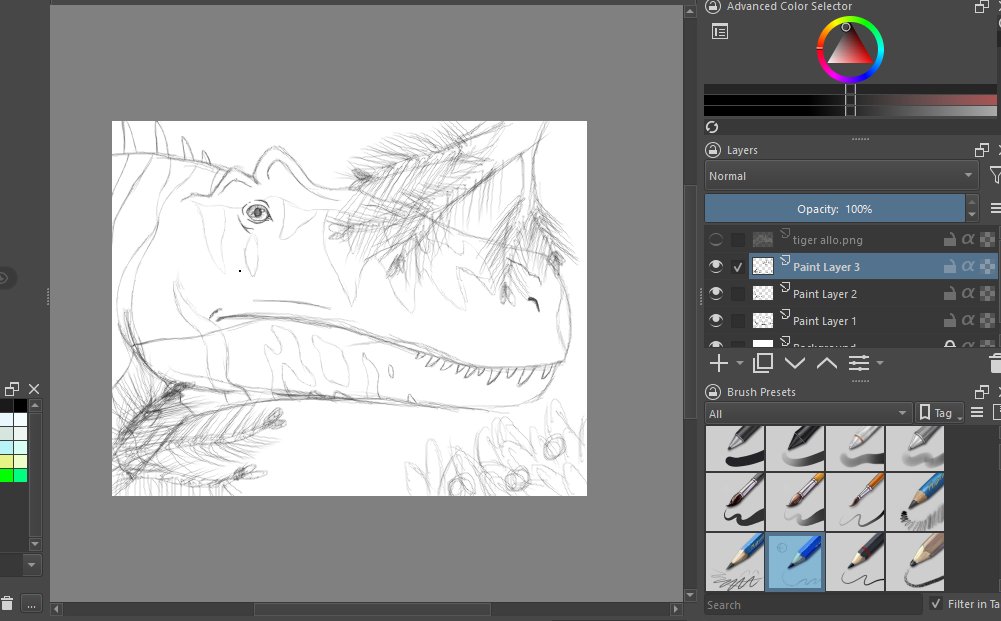The image size is (1001, 621).
Task: Open the Layers panel hamburger menu
Action: tap(995, 209)
